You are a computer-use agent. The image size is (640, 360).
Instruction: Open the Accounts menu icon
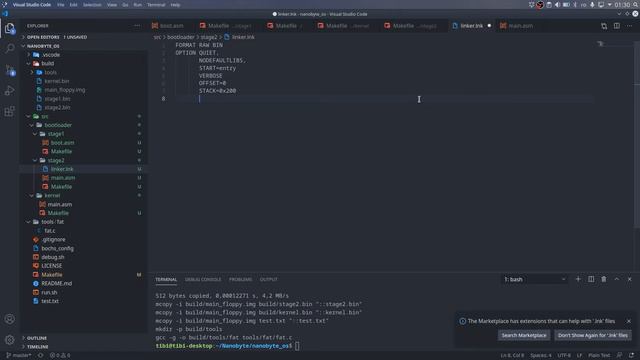[x=9, y=319]
